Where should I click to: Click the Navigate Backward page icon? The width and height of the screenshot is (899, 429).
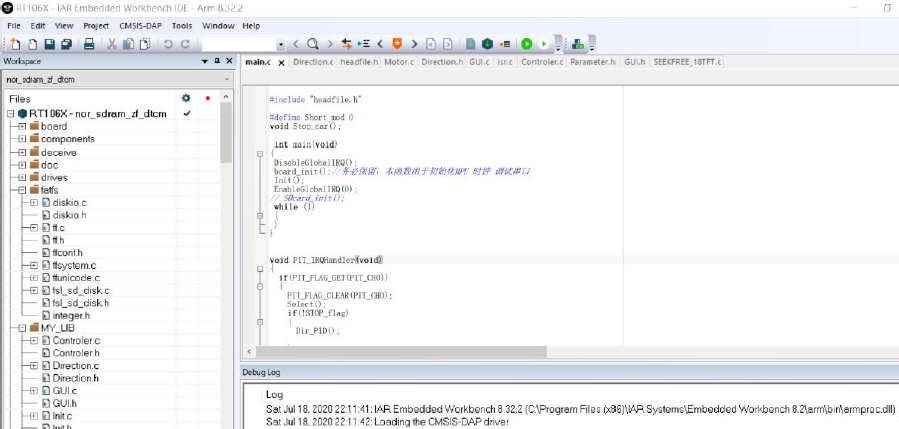pyautogui.click(x=431, y=44)
